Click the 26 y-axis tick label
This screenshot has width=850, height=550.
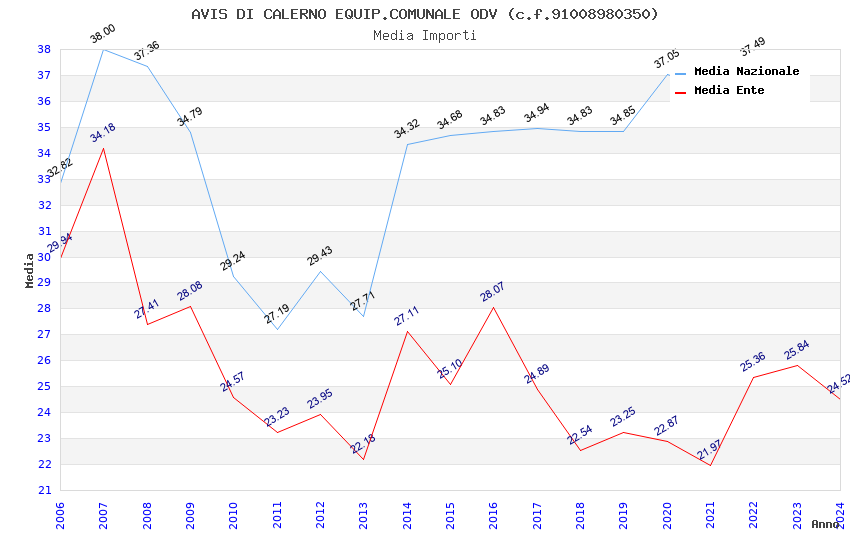44,360
